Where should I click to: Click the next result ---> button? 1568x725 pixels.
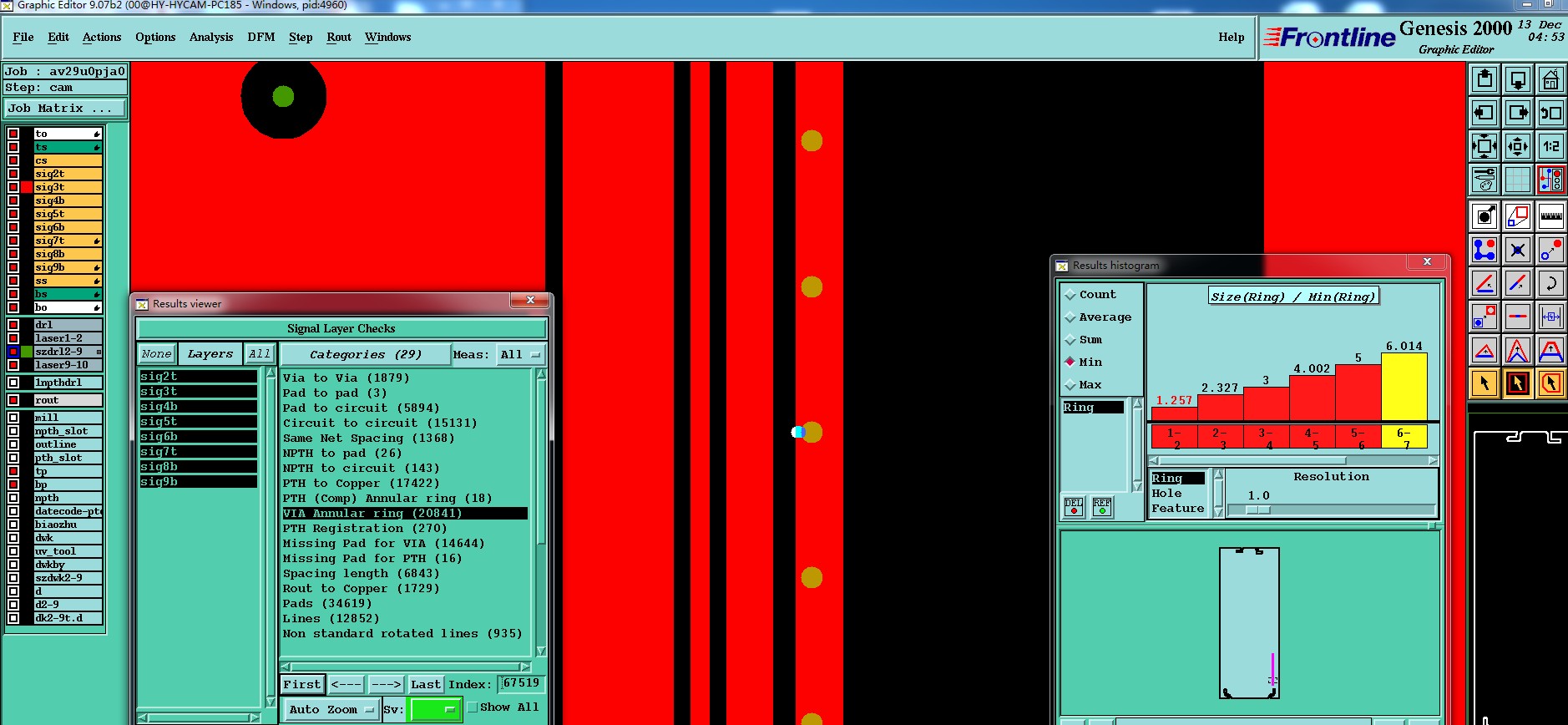(387, 685)
